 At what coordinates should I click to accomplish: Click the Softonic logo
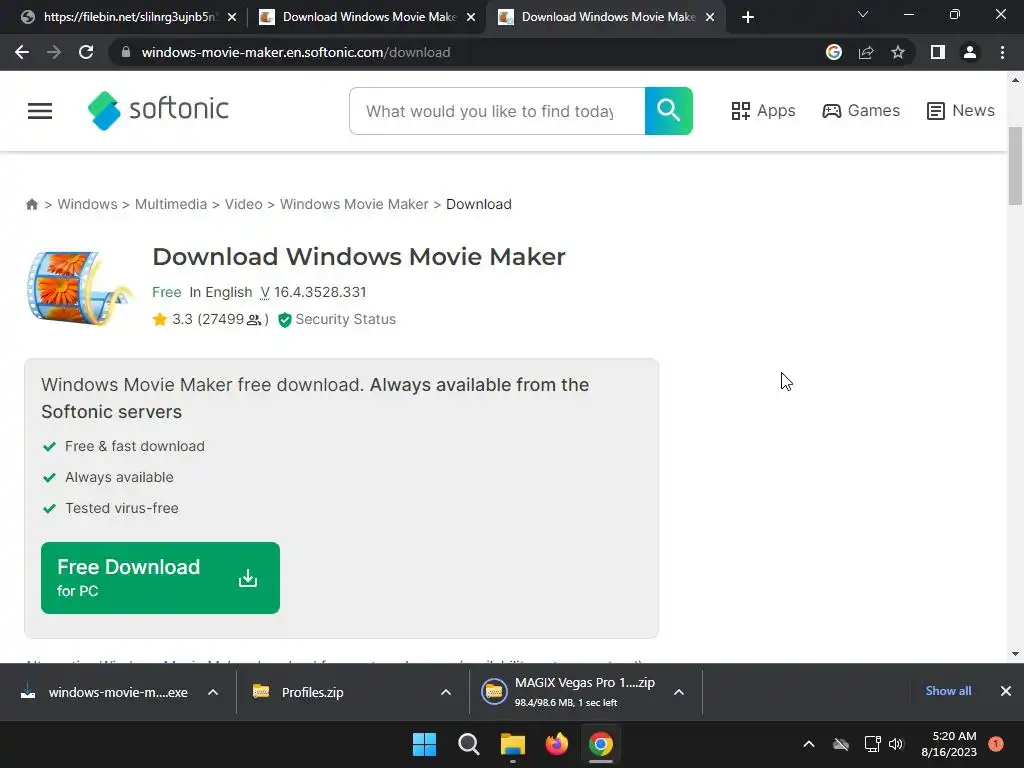[159, 110]
